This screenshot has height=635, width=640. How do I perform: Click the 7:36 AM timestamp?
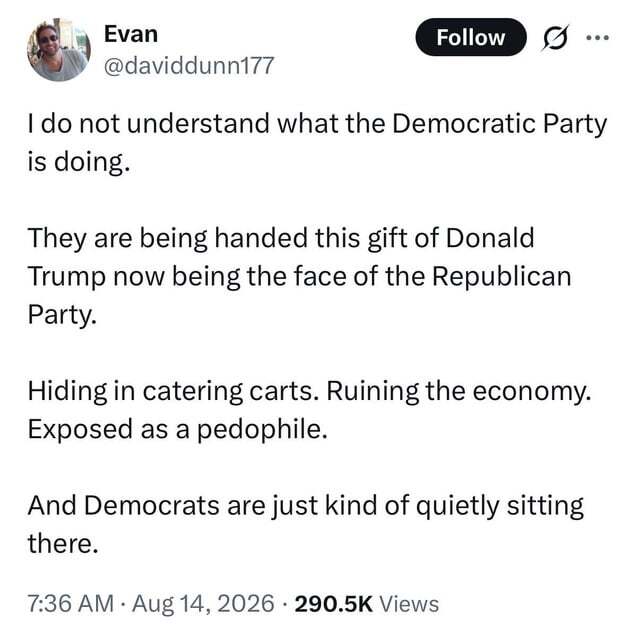pyautogui.click(x=71, y=604)
